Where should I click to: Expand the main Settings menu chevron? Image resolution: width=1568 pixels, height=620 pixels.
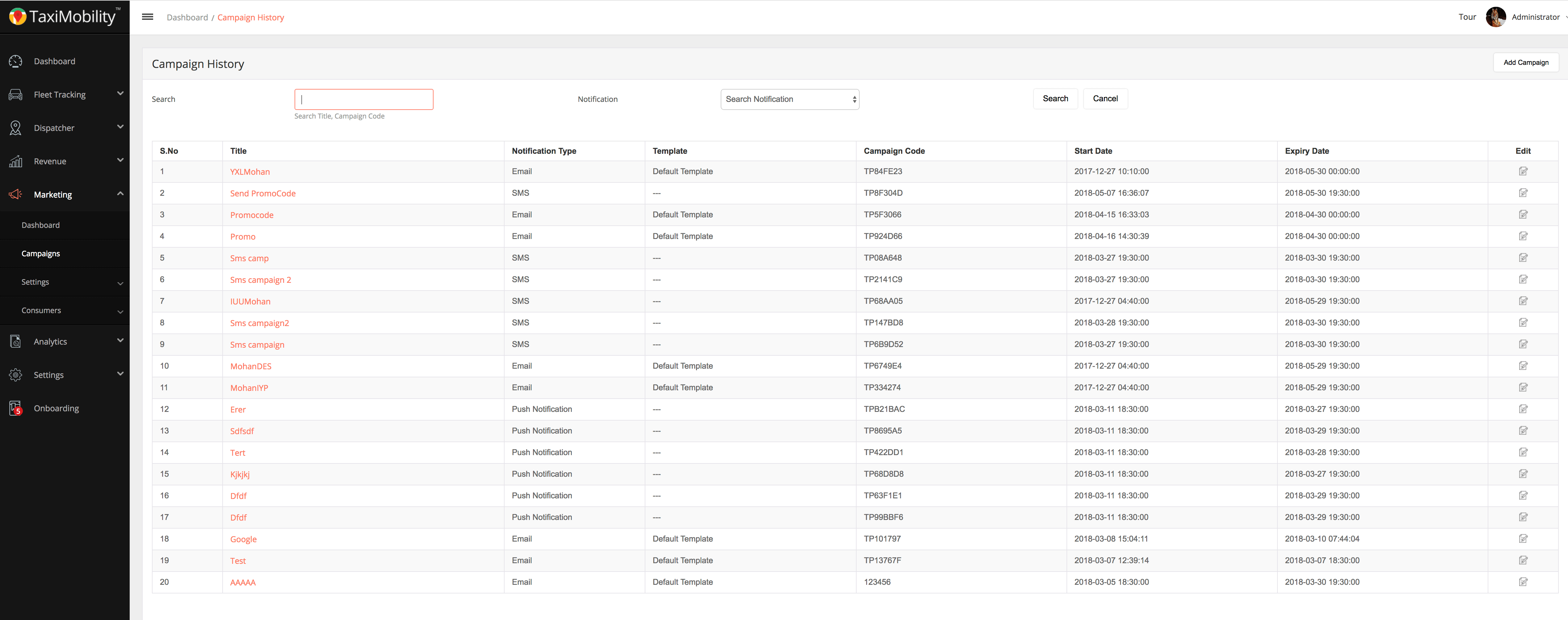120,374
